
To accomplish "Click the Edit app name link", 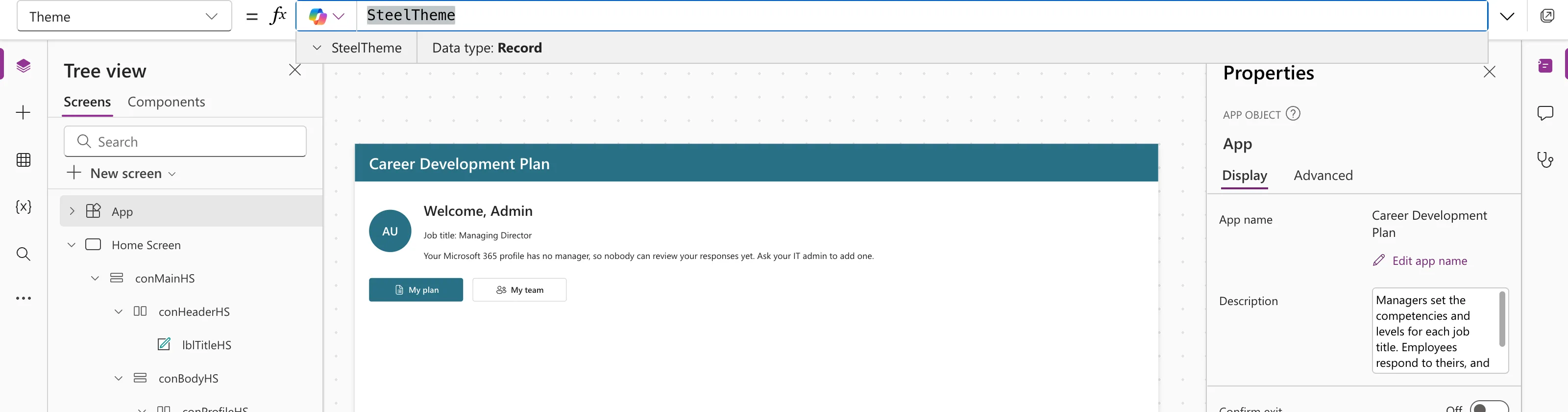I will 1429,261.
